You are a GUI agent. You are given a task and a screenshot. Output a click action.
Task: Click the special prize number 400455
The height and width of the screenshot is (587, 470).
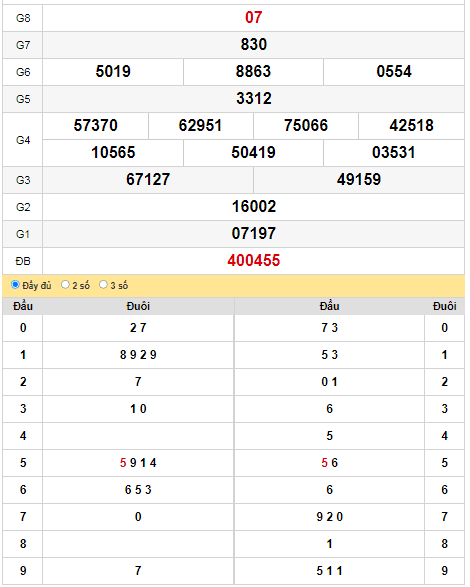(254, 261)
